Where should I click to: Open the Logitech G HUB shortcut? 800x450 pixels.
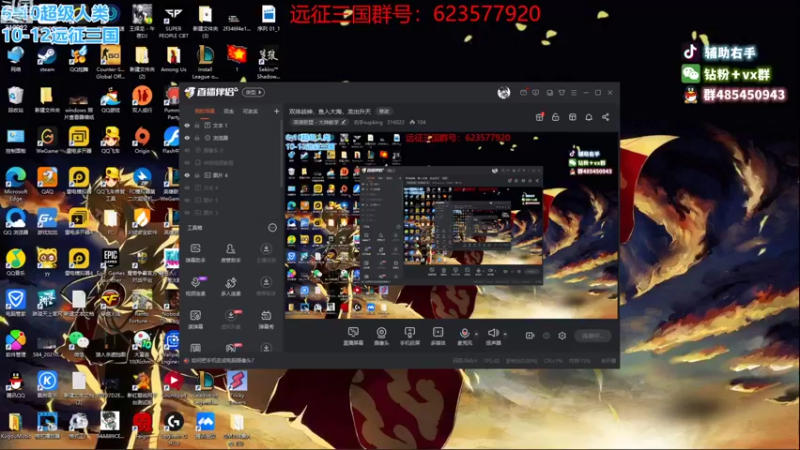[x=173, y=428]
